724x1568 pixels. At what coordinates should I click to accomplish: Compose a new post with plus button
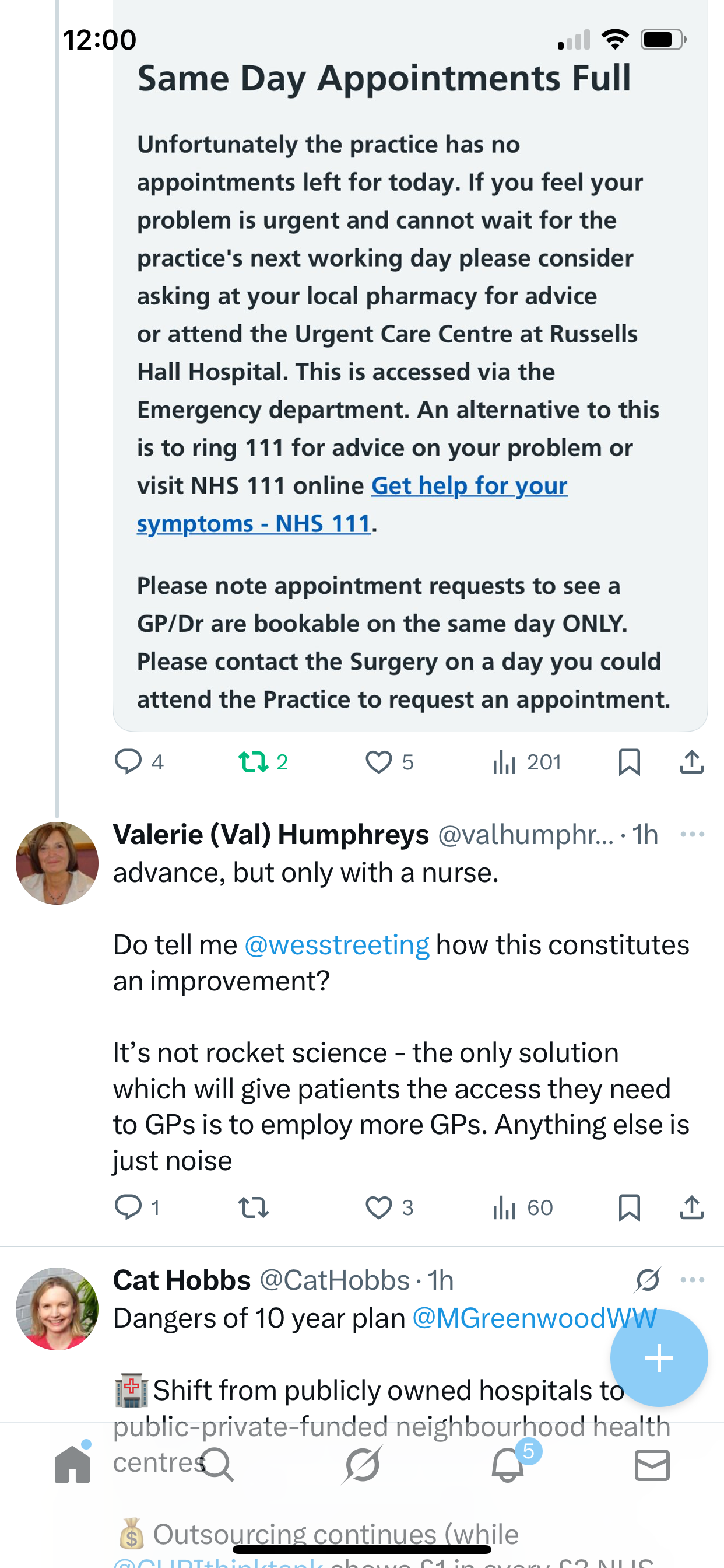pyautogui.click(x=659, y=1358)
